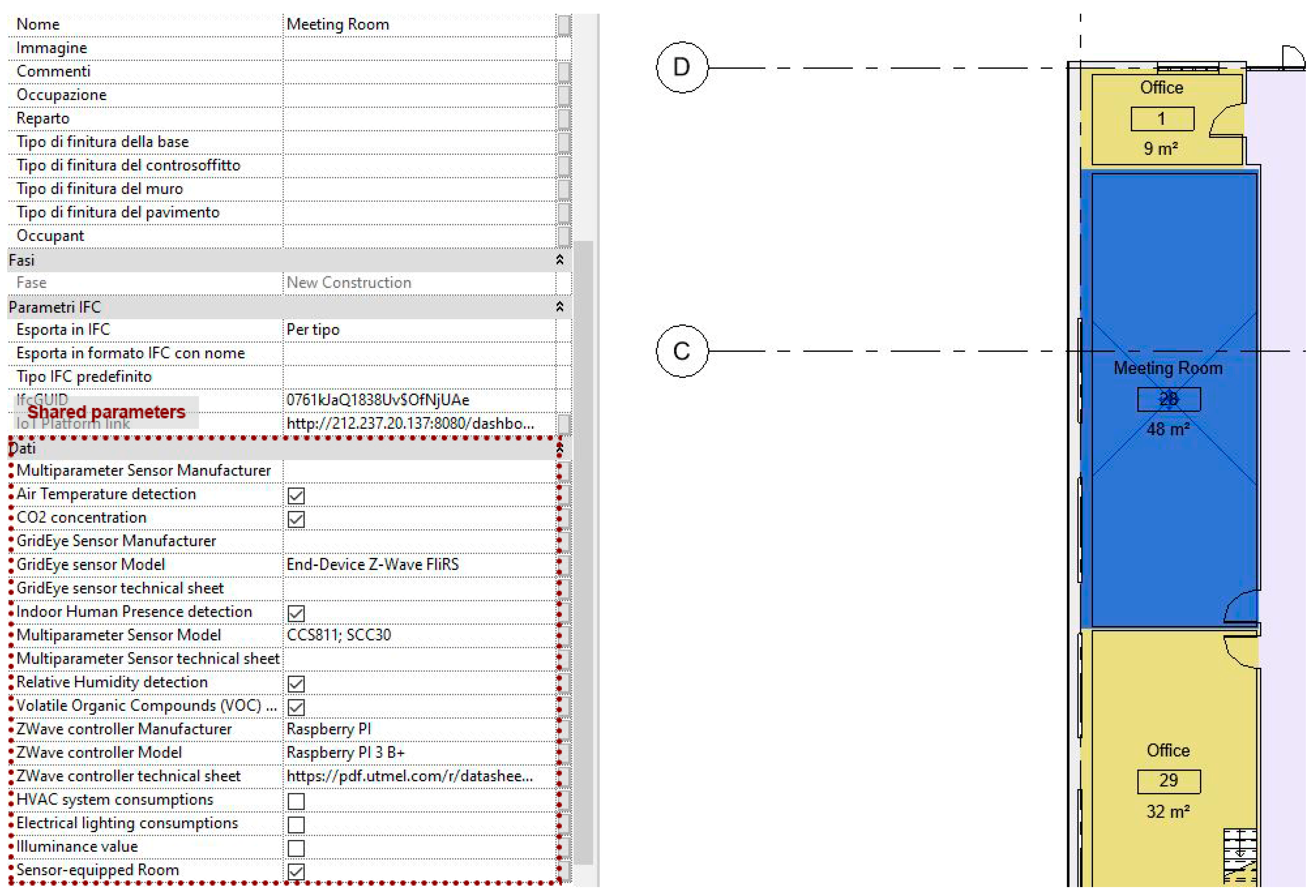Collapse the Dati section
1316x896 pixels.
pos(560,448)
